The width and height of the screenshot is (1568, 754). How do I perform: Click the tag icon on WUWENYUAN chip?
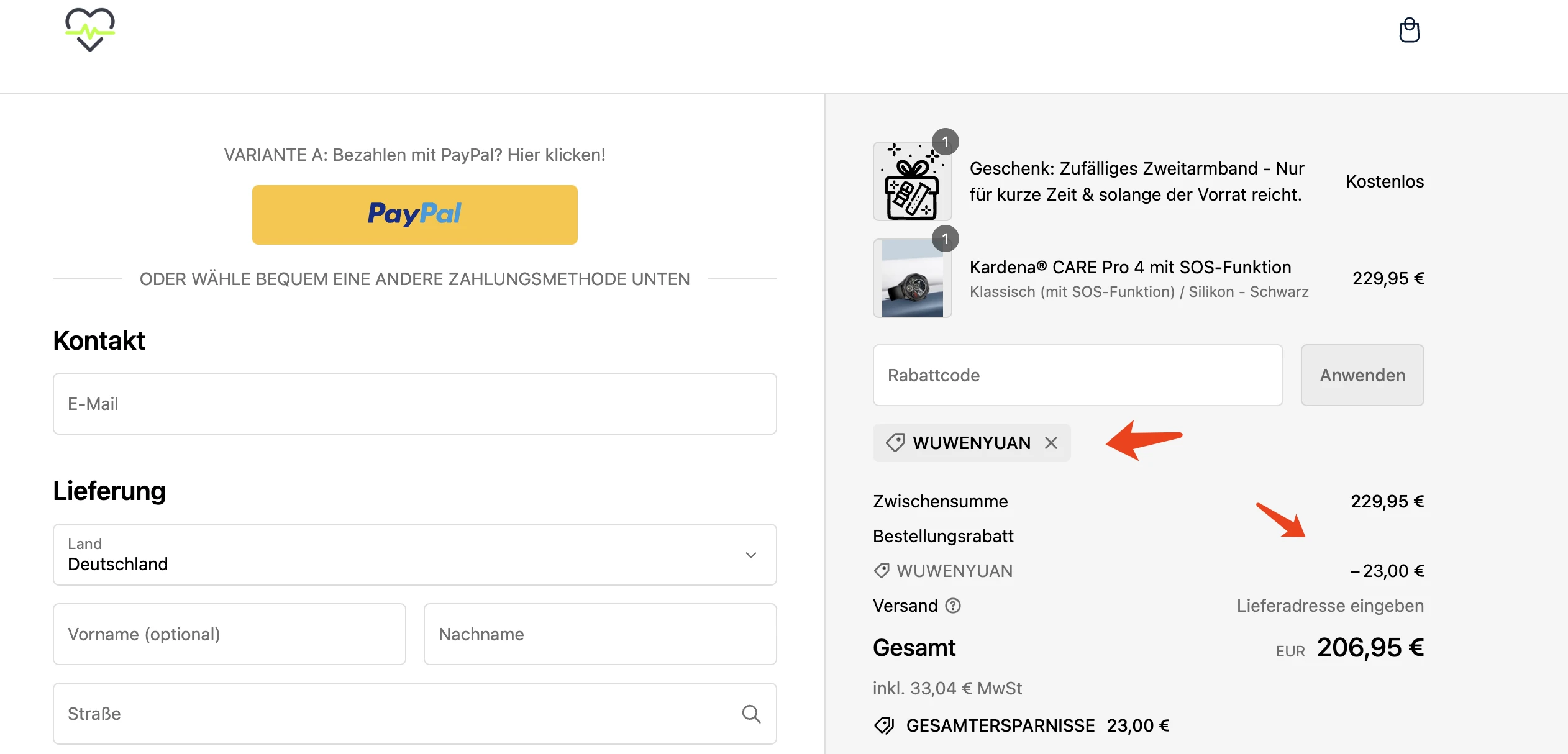(x=895, y=443)
